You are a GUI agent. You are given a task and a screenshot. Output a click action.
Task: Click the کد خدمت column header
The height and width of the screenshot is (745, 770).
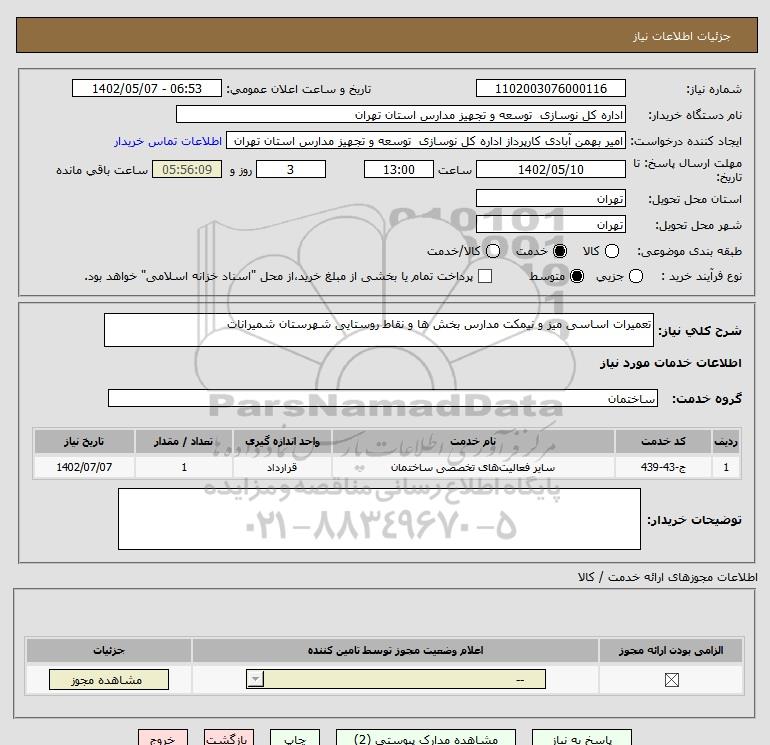tap(663, 441)
